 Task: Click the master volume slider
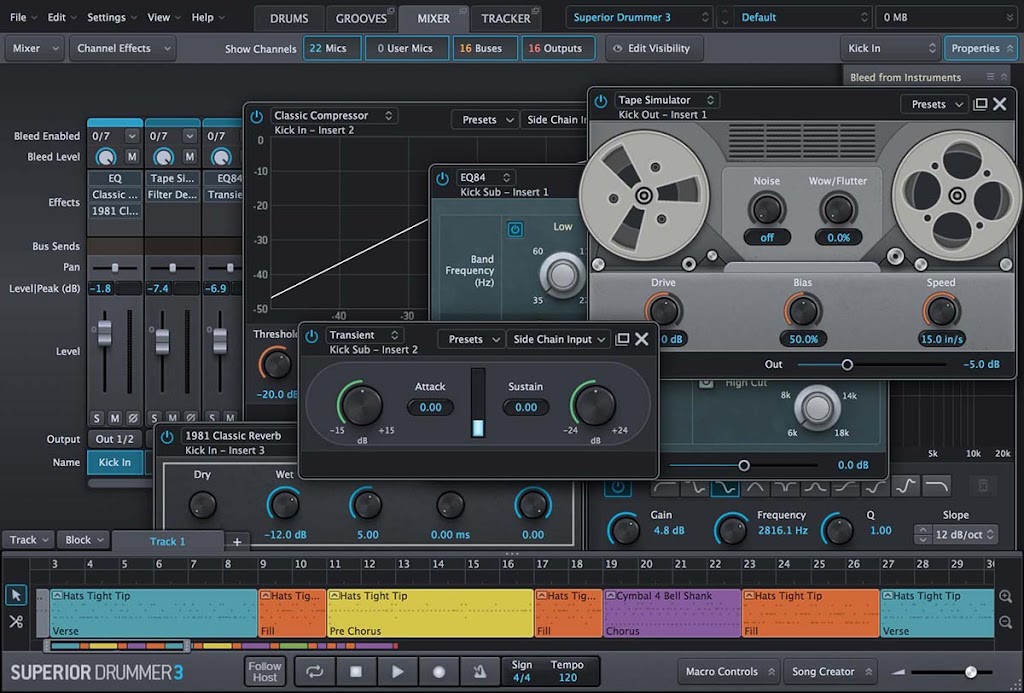[951, 671]
